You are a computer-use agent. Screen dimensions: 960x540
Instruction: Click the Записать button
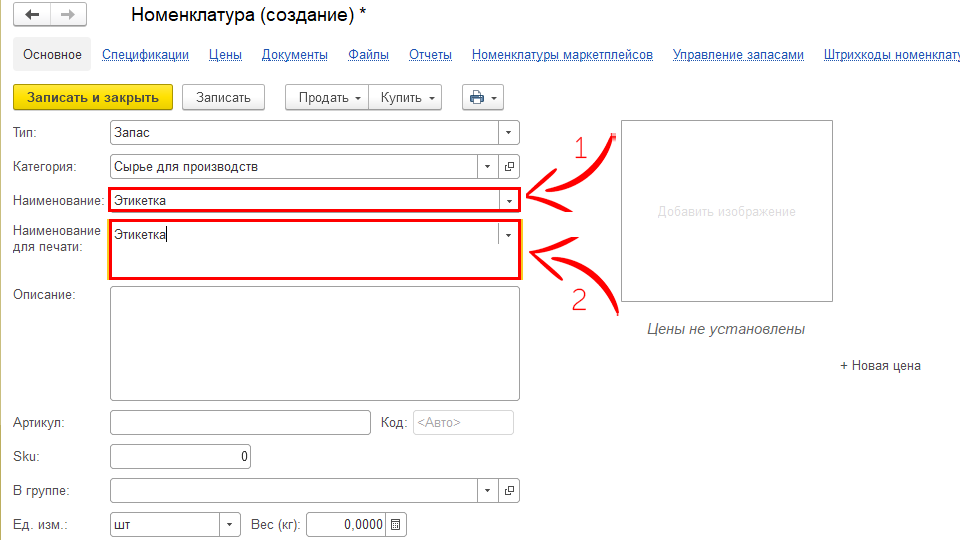point(223,97)
